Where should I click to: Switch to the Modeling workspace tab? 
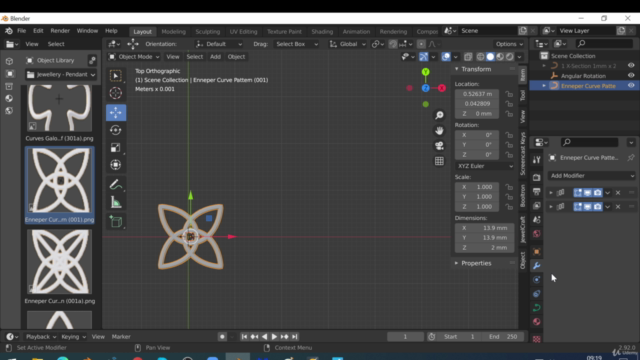tap(173, 31)
